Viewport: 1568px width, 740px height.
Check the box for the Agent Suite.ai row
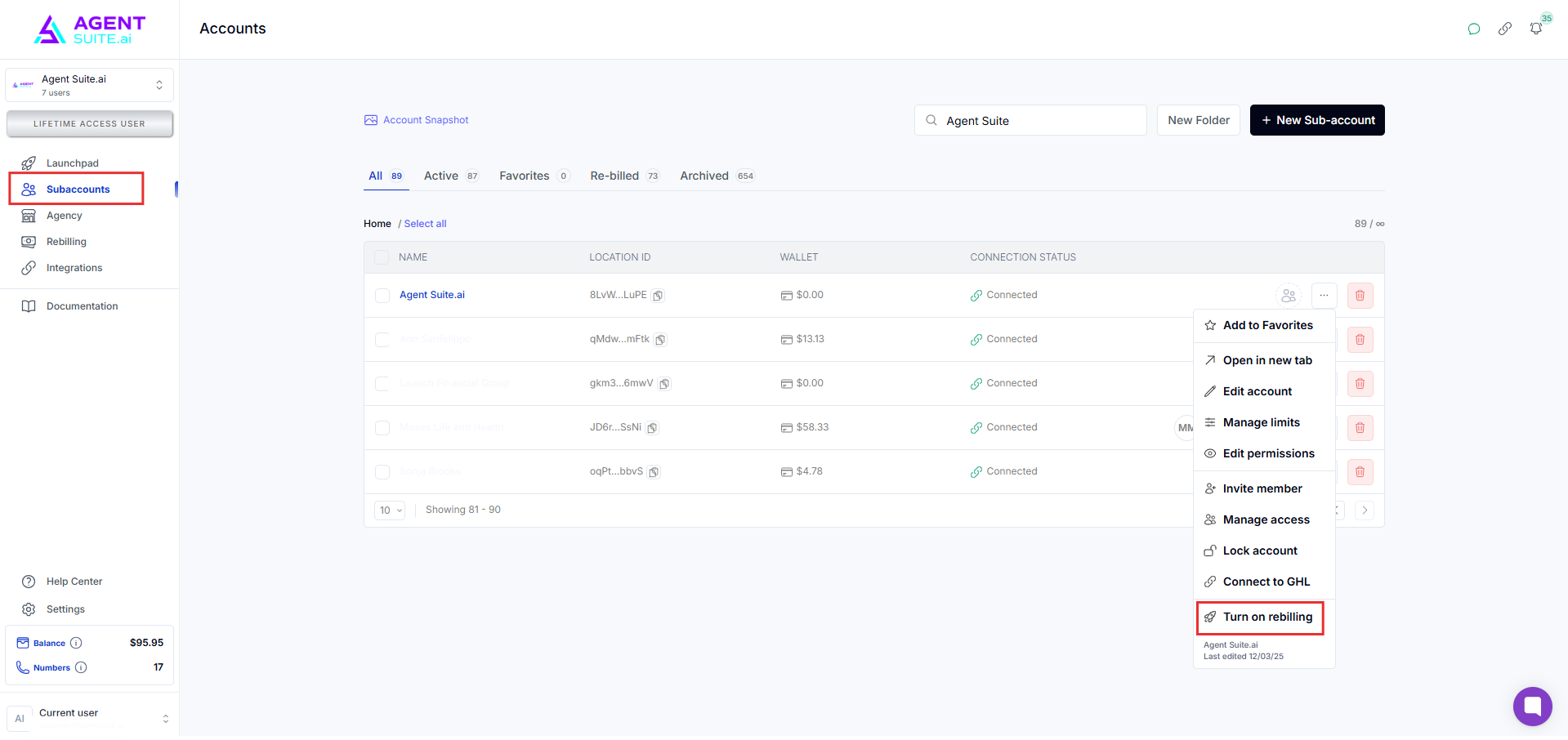[382, 296]
